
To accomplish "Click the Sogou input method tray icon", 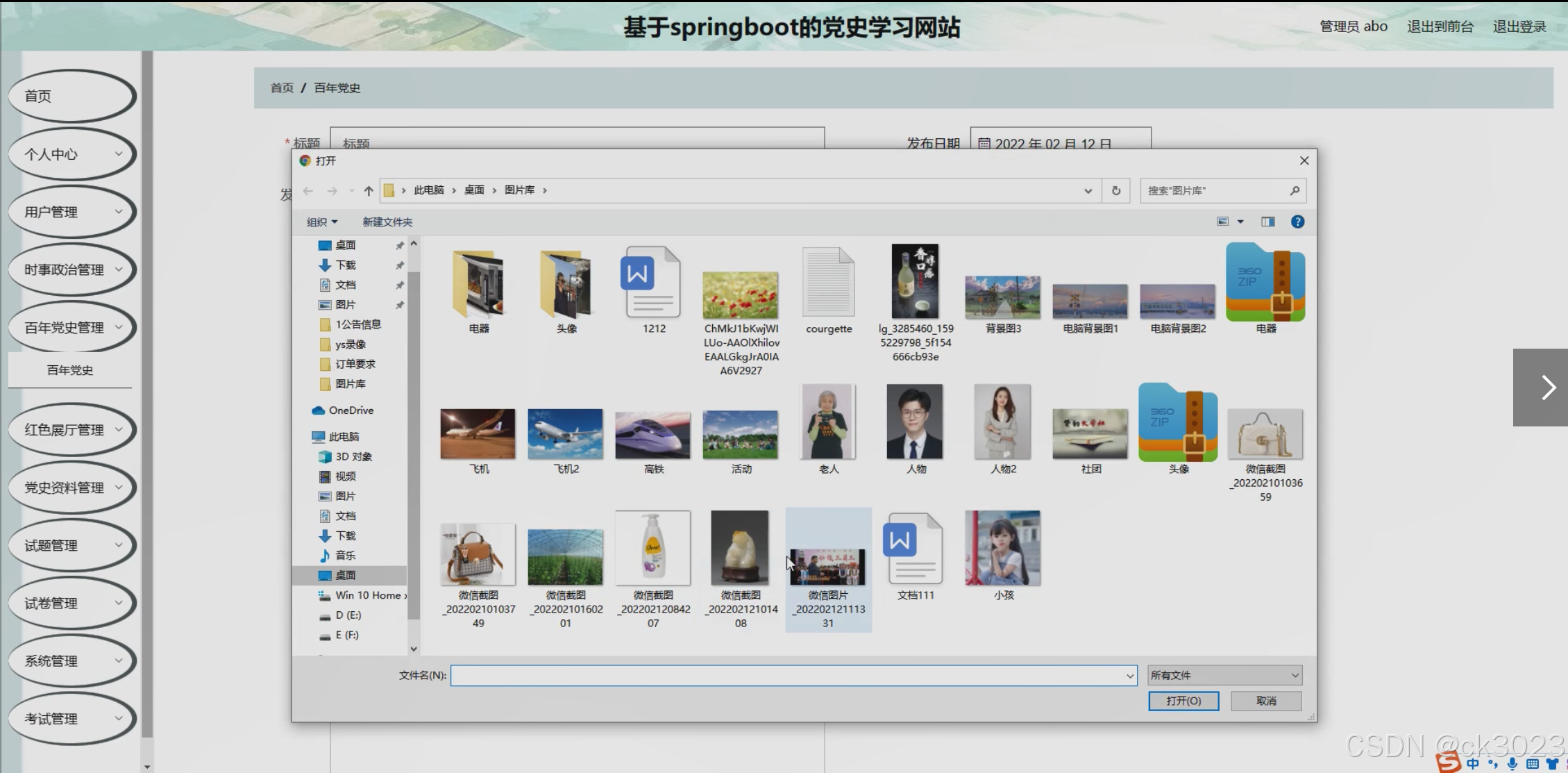I will [x=1449, y=763].
